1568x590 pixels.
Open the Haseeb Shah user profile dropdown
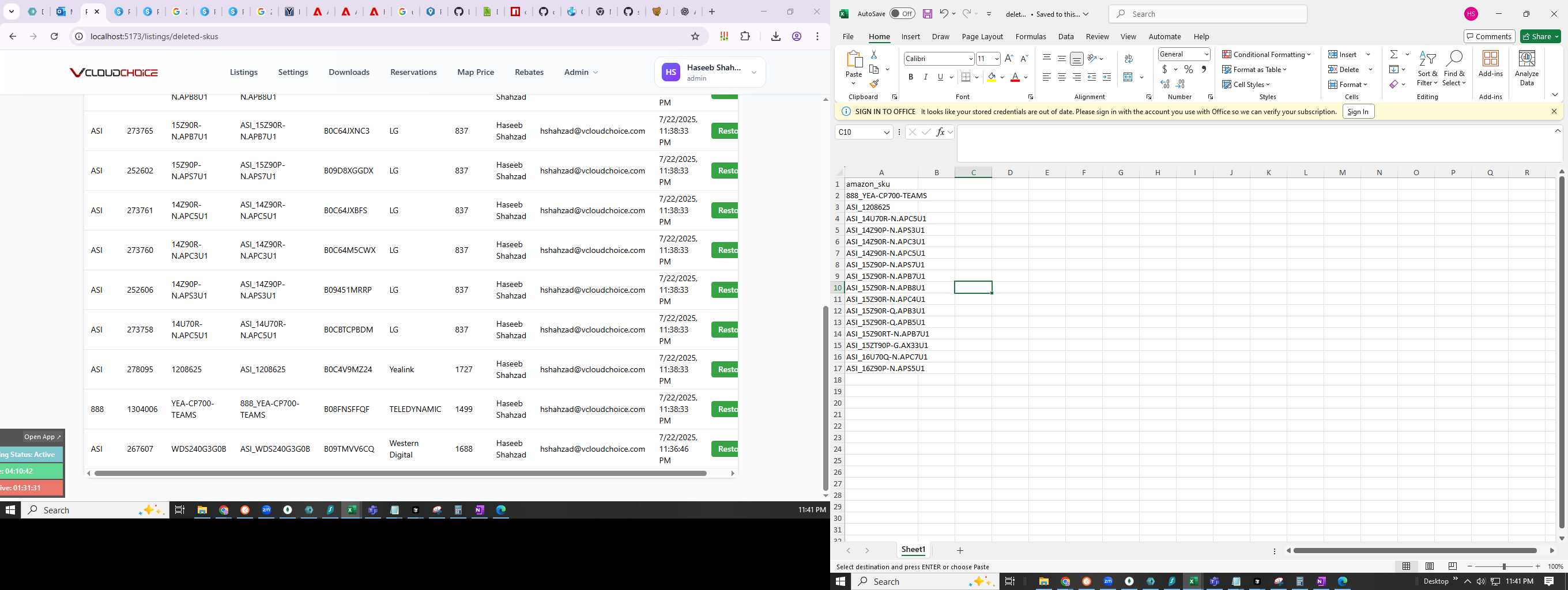point(710,73)
